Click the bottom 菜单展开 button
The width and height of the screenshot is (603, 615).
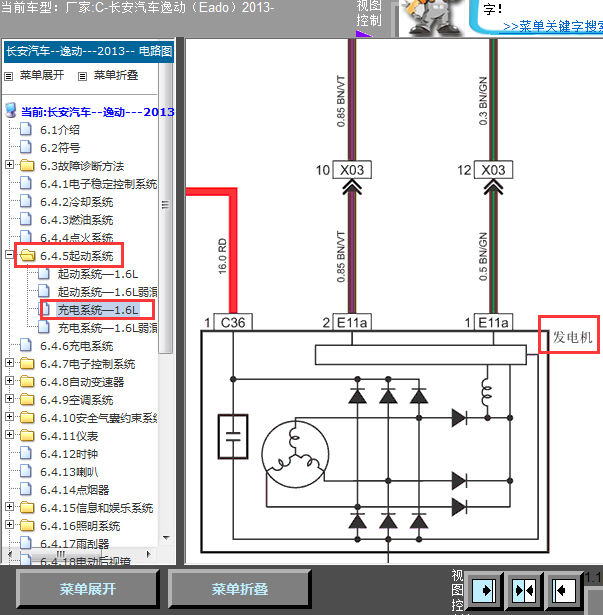click(x=87, y=589)
